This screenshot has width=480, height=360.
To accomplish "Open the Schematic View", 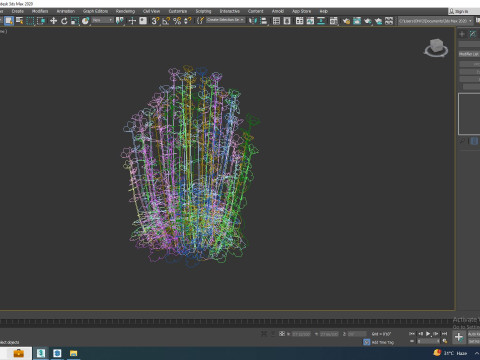I will pos(321,21).
